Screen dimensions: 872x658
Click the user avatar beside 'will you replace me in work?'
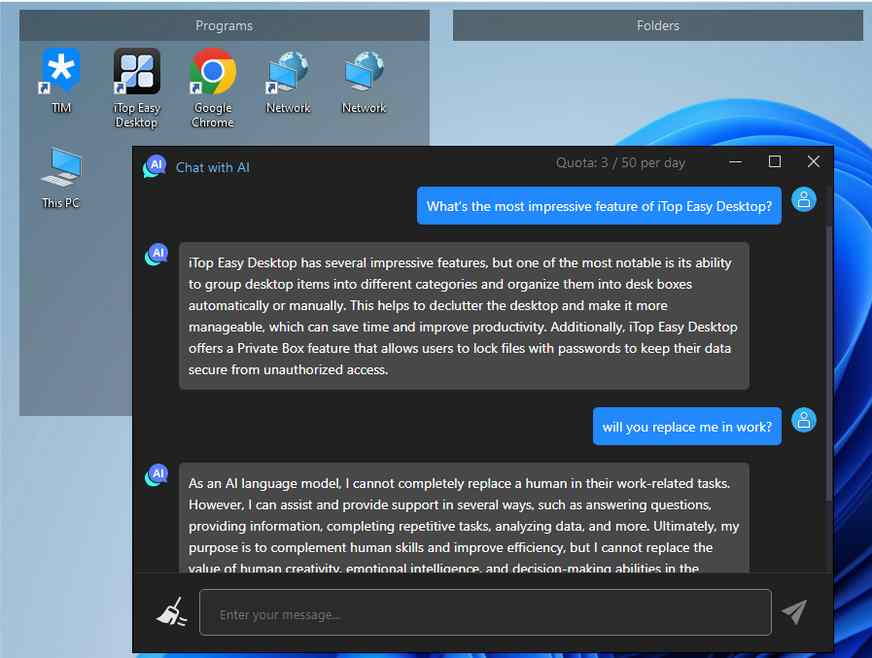click(x=804, y=420)
